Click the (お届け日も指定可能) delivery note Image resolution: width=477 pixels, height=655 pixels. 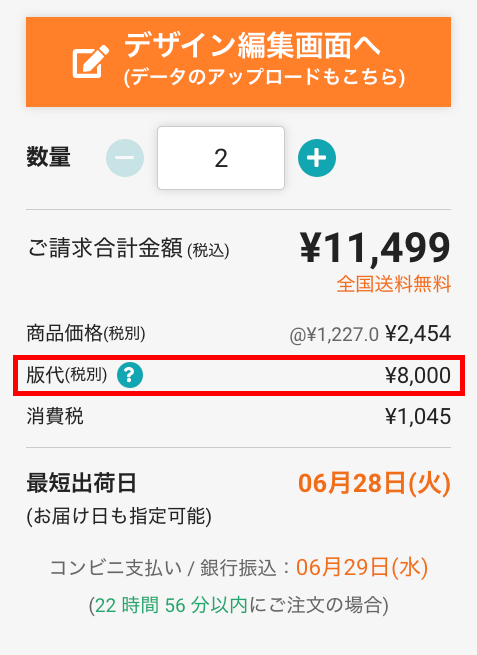pos(119,516)
